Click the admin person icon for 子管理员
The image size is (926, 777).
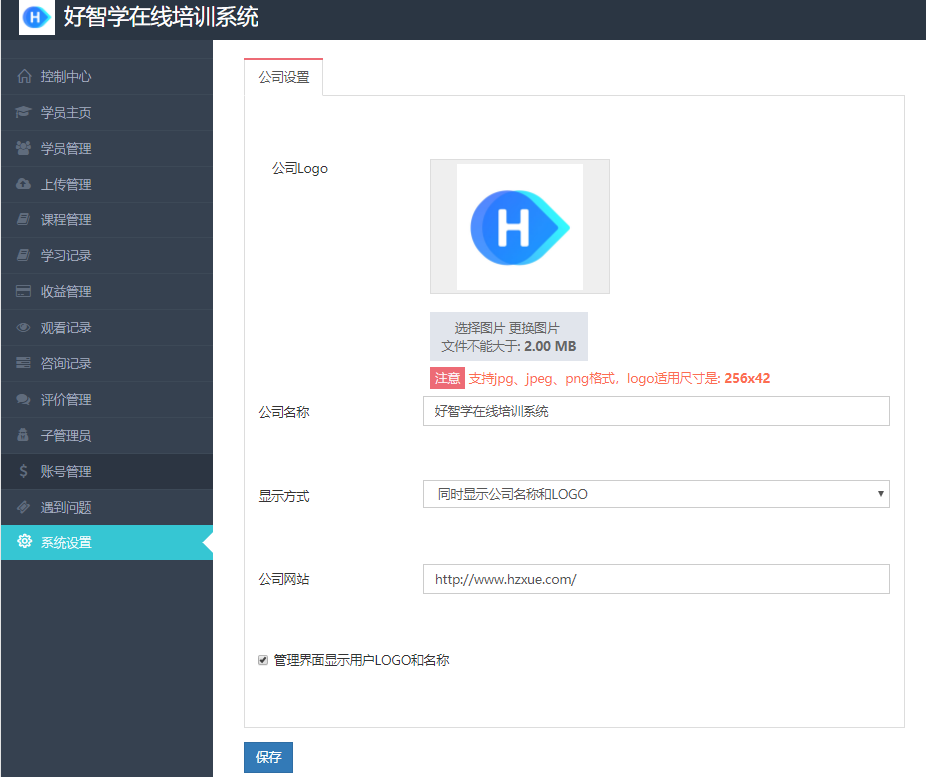23,435
